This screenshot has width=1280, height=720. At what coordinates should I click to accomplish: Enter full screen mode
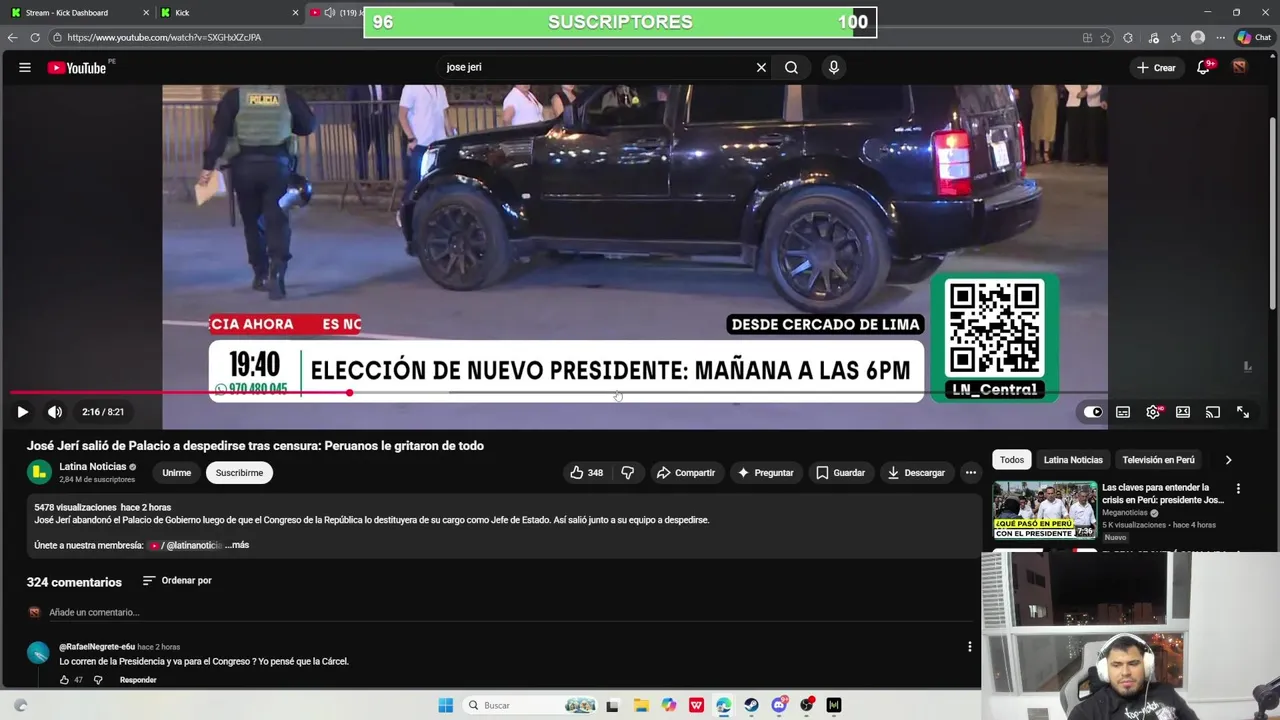point(1243,412)
